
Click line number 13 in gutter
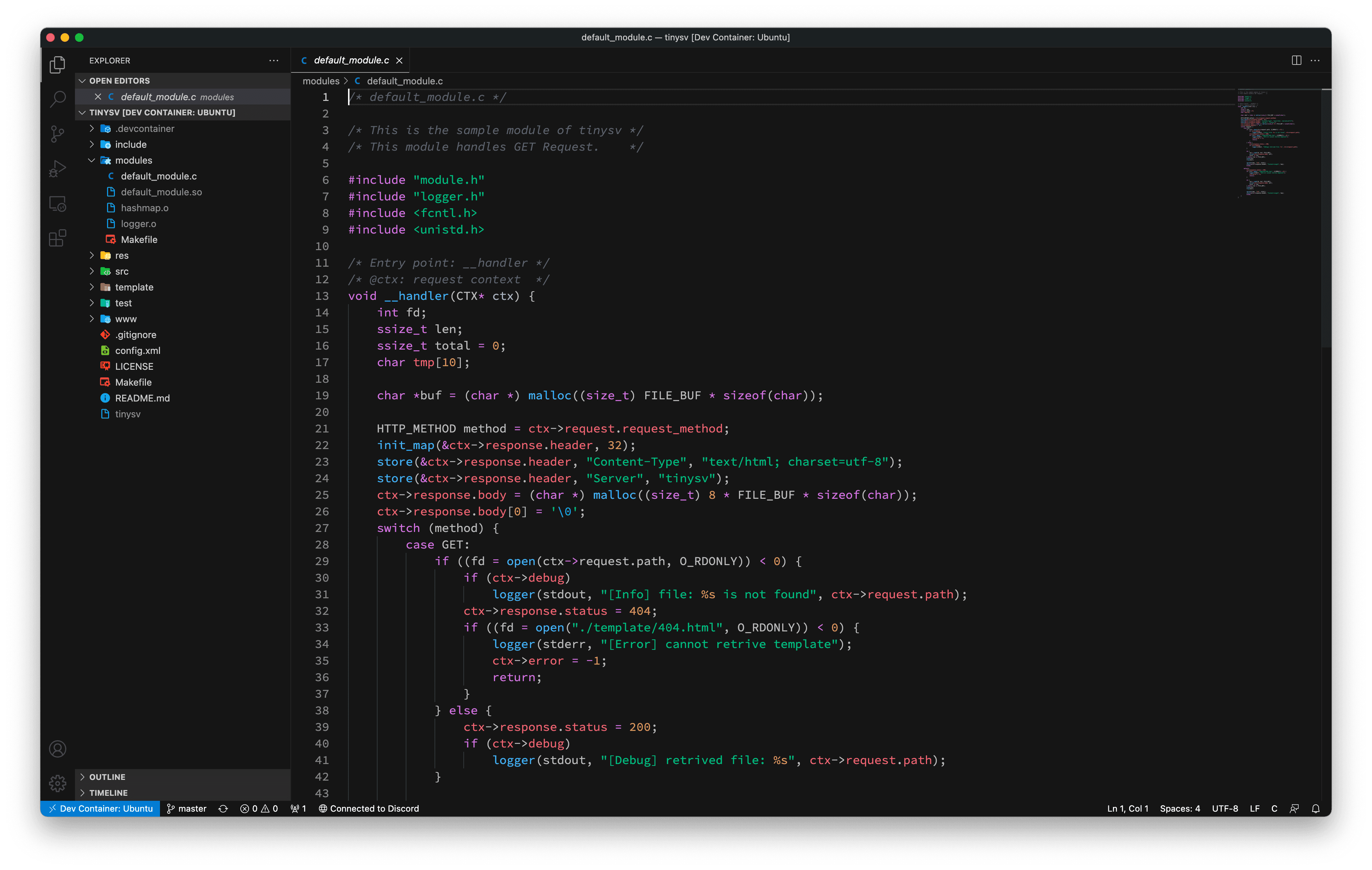click(x=322, y=296)
